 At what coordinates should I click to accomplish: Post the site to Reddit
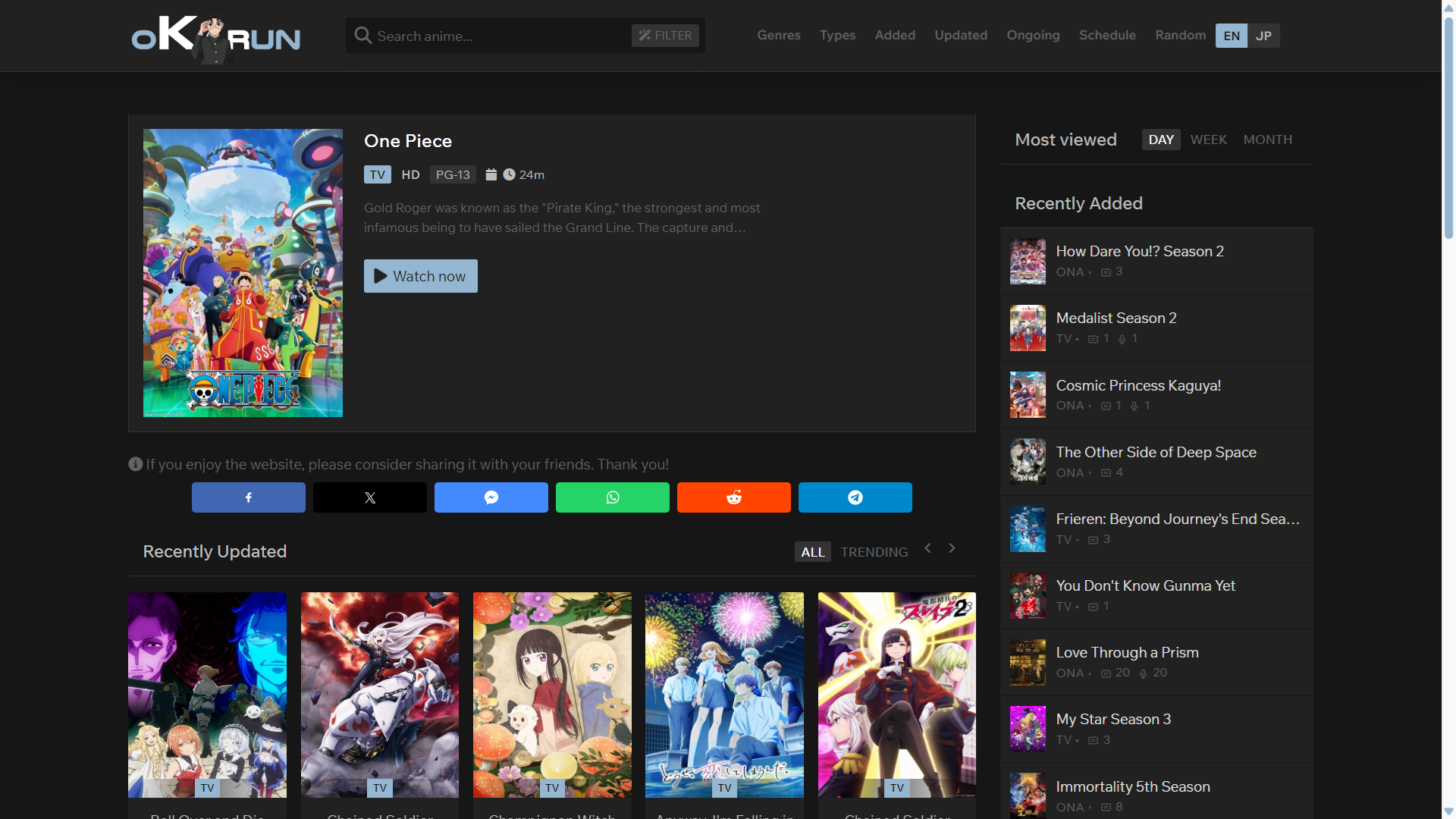point(733,497)
